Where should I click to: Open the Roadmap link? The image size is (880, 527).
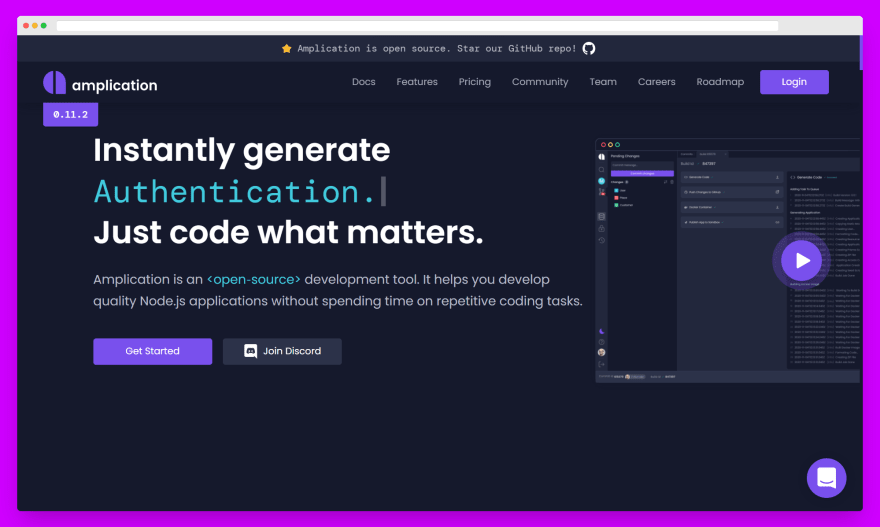click(720, 82)
